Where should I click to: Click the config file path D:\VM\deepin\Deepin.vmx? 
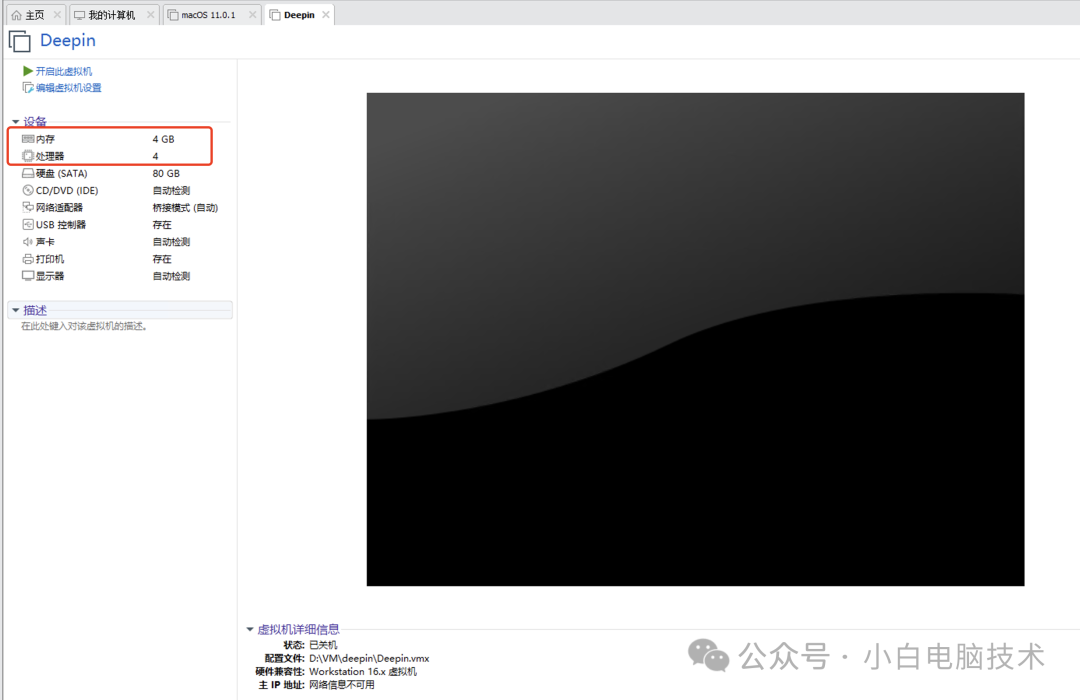pyautogui.click(x=369, y=659)
